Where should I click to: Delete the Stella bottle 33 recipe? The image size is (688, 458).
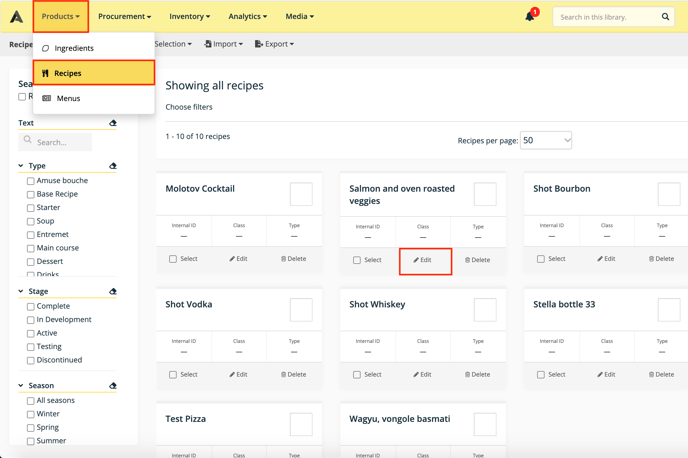661,375
